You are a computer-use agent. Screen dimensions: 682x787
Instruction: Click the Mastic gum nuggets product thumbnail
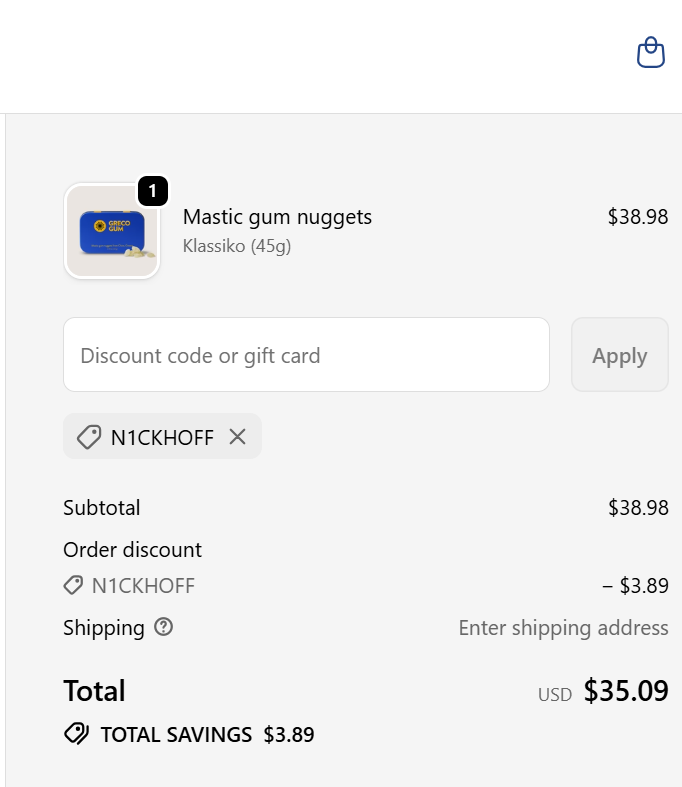(x=112, y=231)
